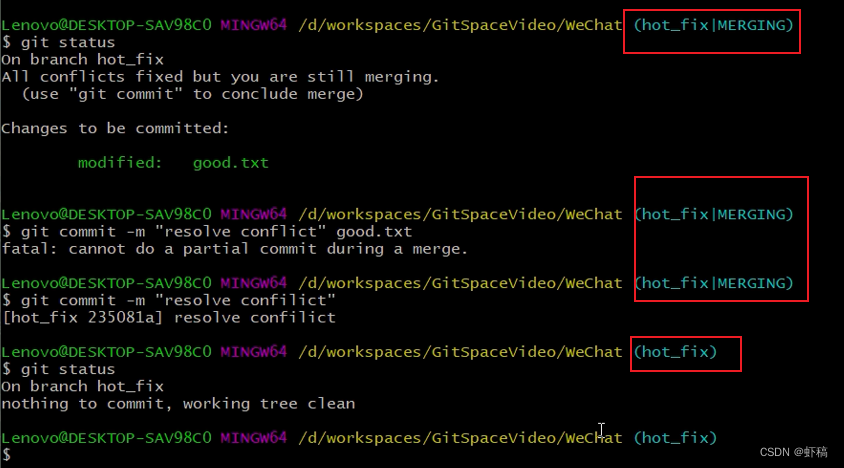Viewport: 844px width, 468px height.
Task: Click the green file name "good.txt" in the status output
Action: tap(230, 163)
